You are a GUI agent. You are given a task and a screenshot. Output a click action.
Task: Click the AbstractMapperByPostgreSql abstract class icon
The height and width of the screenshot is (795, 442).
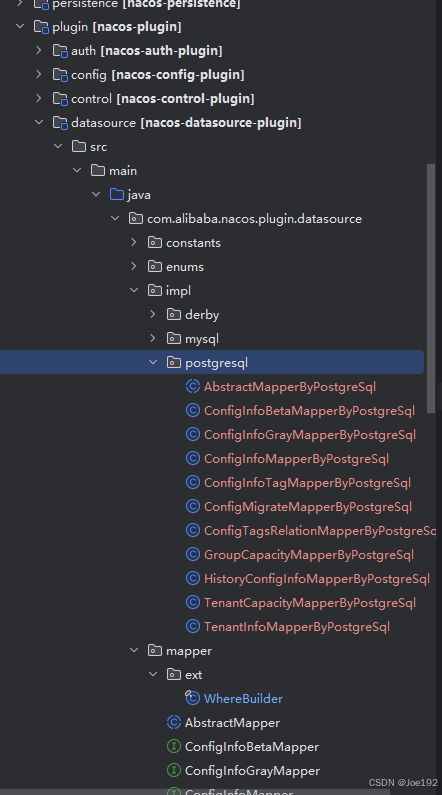[193, 386]
